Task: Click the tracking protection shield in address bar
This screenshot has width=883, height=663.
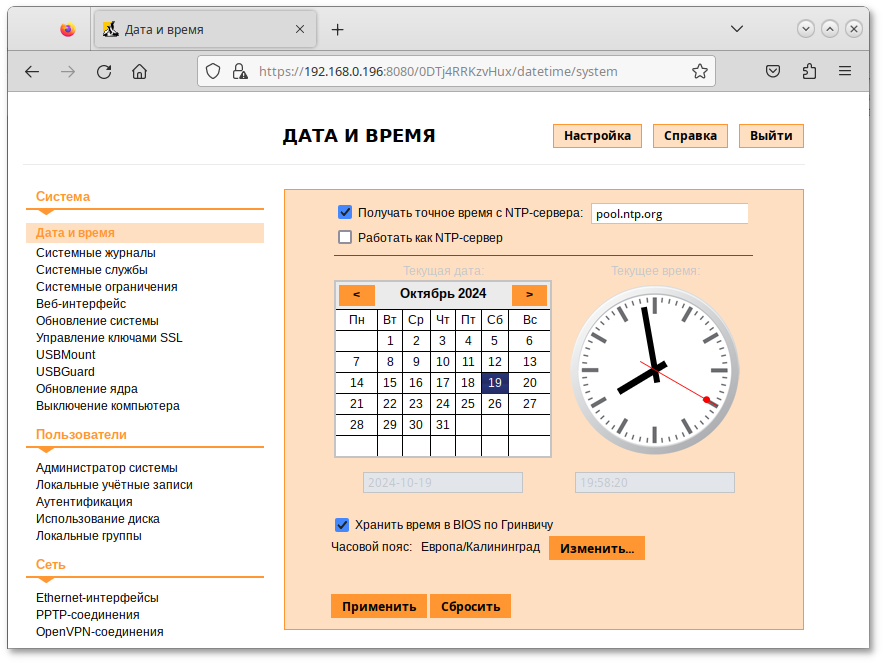Action: 211,71
